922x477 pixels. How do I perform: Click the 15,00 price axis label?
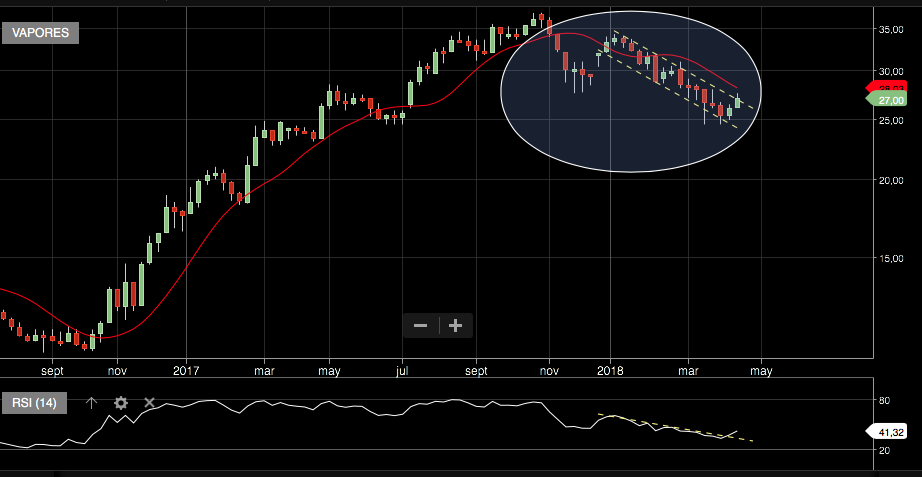click(x=891, y=258)
